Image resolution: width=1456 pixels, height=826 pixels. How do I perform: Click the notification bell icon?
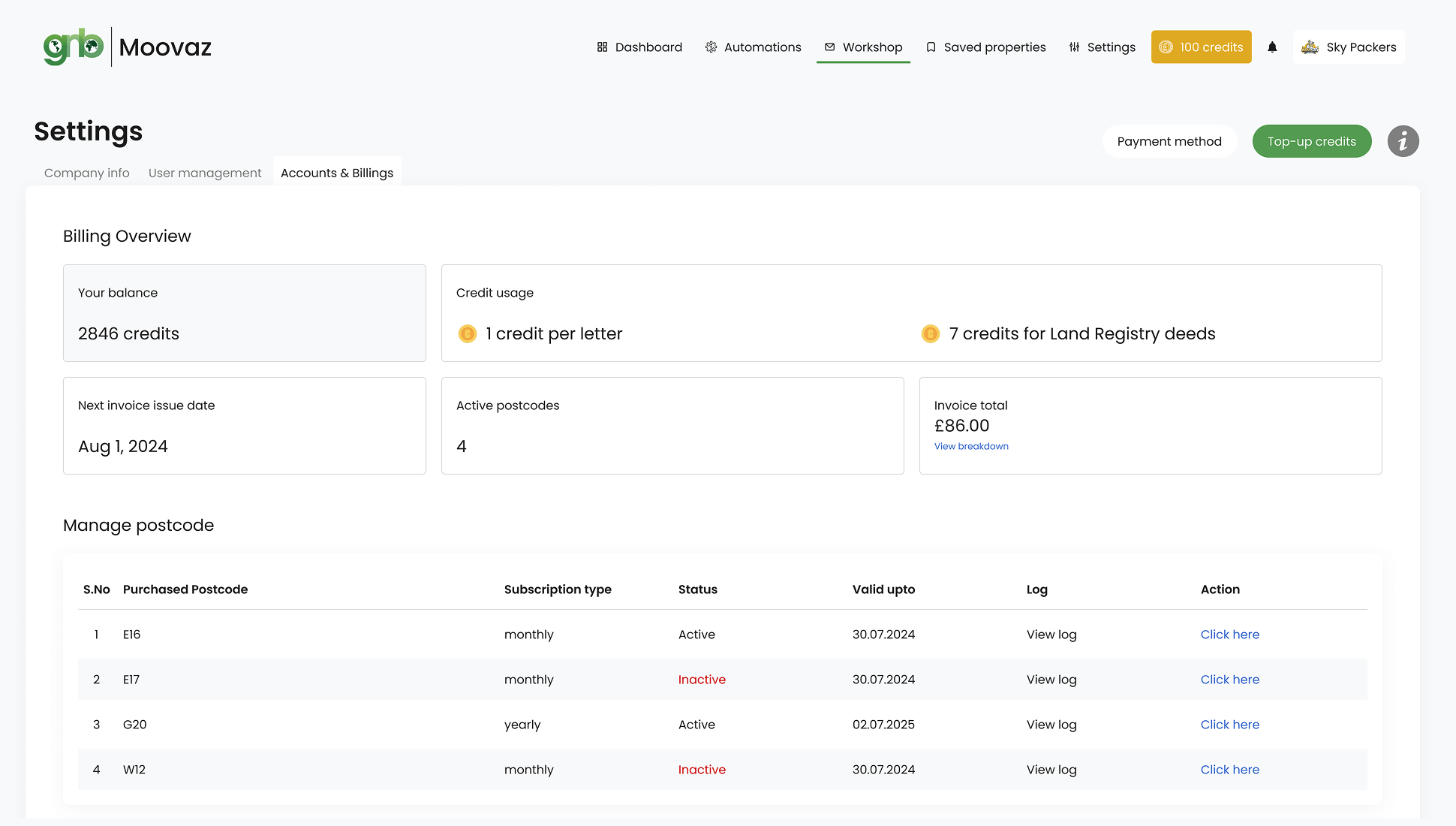[x=1272, y=47]
